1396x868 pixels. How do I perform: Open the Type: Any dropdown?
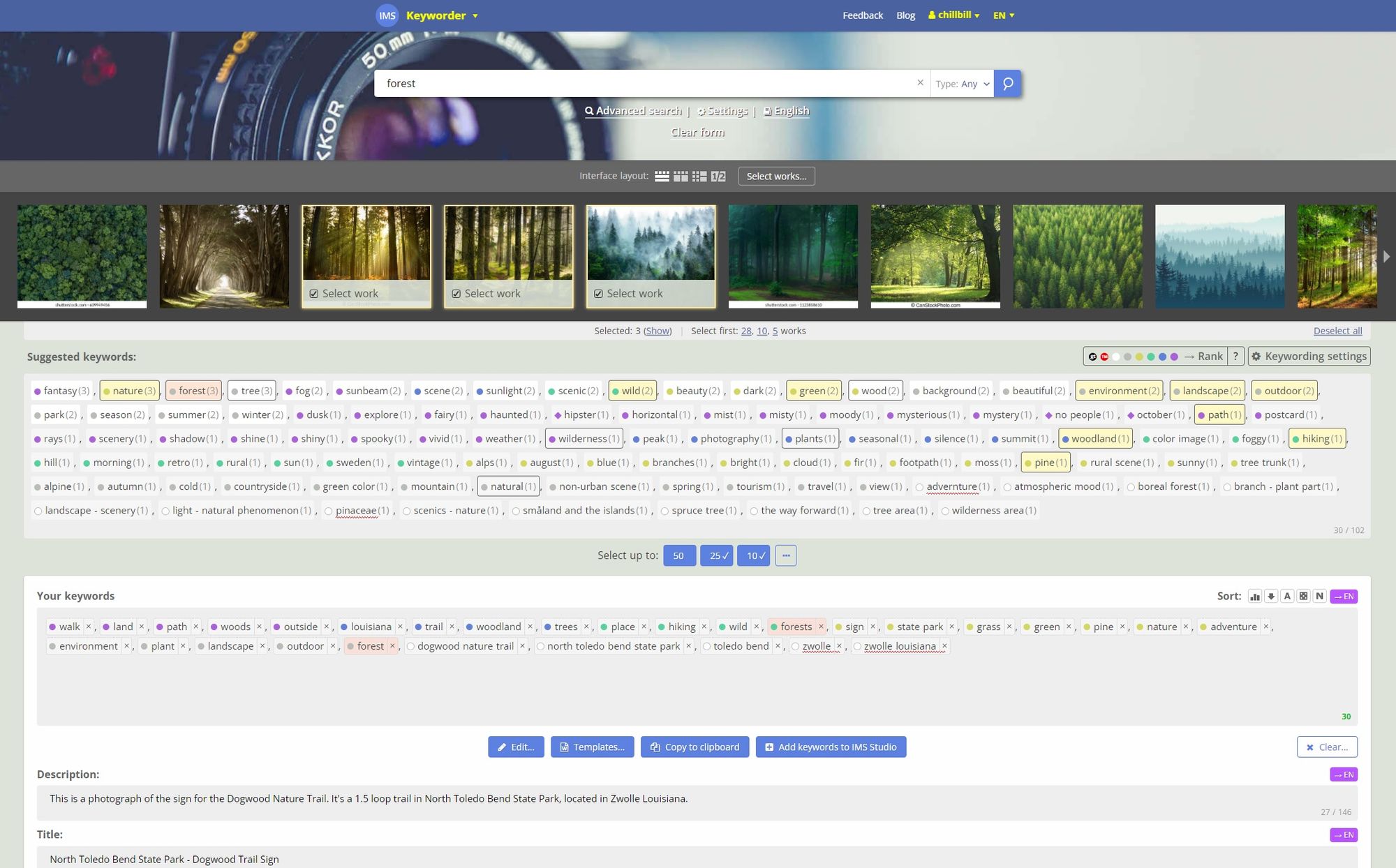click(x=963, y=84)
